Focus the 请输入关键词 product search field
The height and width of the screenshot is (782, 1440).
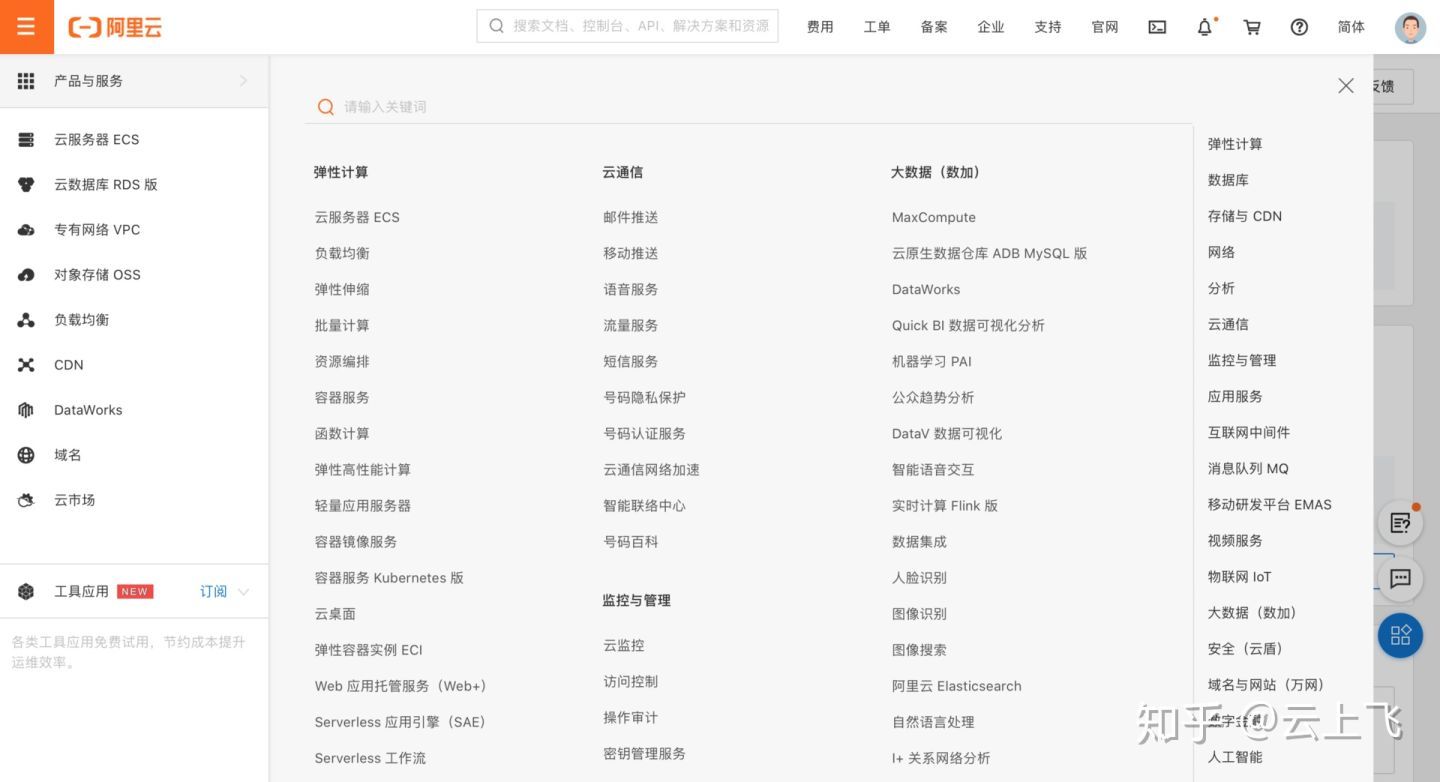tap(748, 107)
